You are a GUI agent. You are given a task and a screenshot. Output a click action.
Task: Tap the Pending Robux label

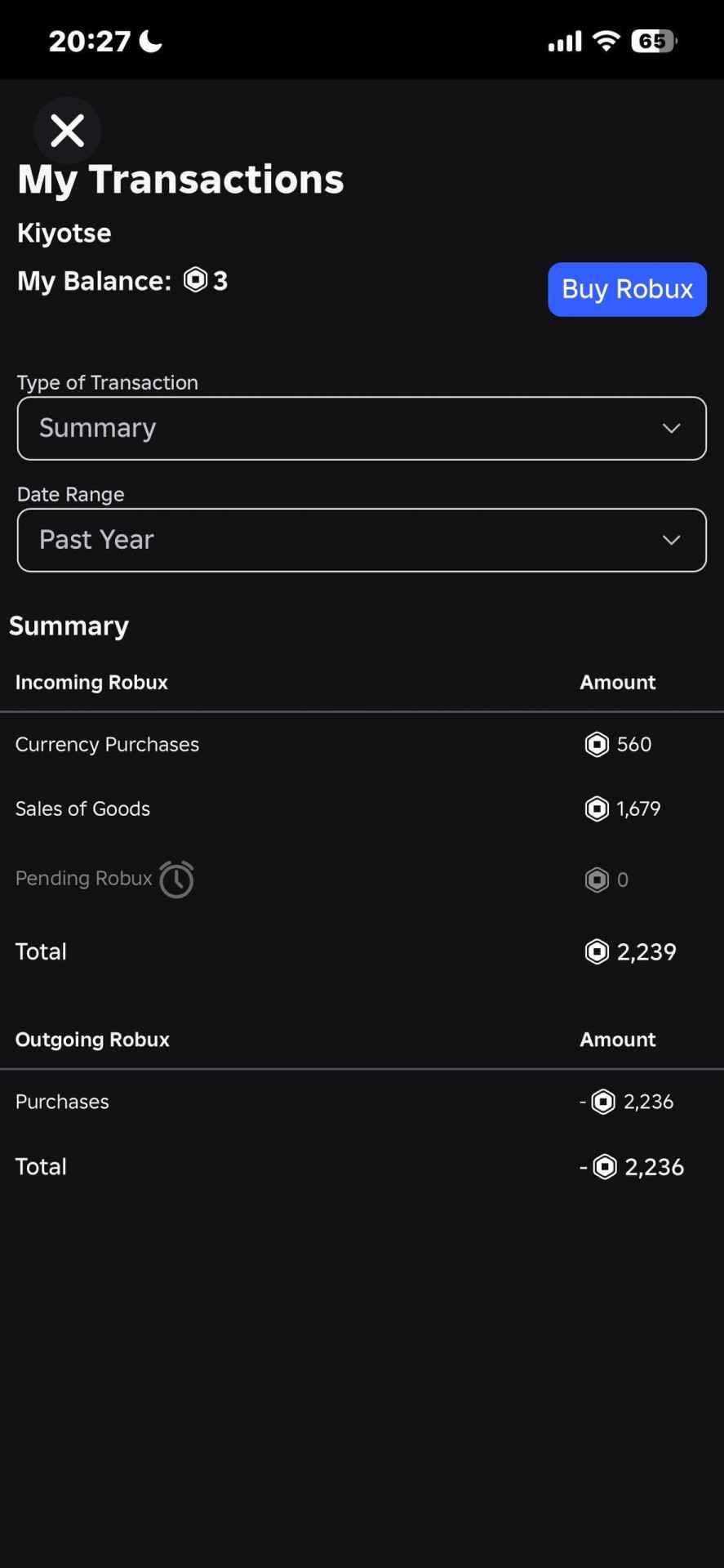pos(83,879)
